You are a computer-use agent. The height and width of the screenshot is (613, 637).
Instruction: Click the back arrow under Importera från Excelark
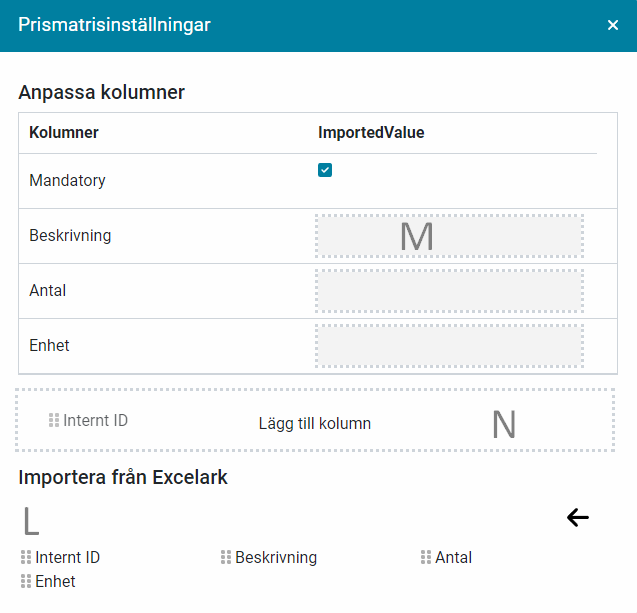(x=578, y=517)
